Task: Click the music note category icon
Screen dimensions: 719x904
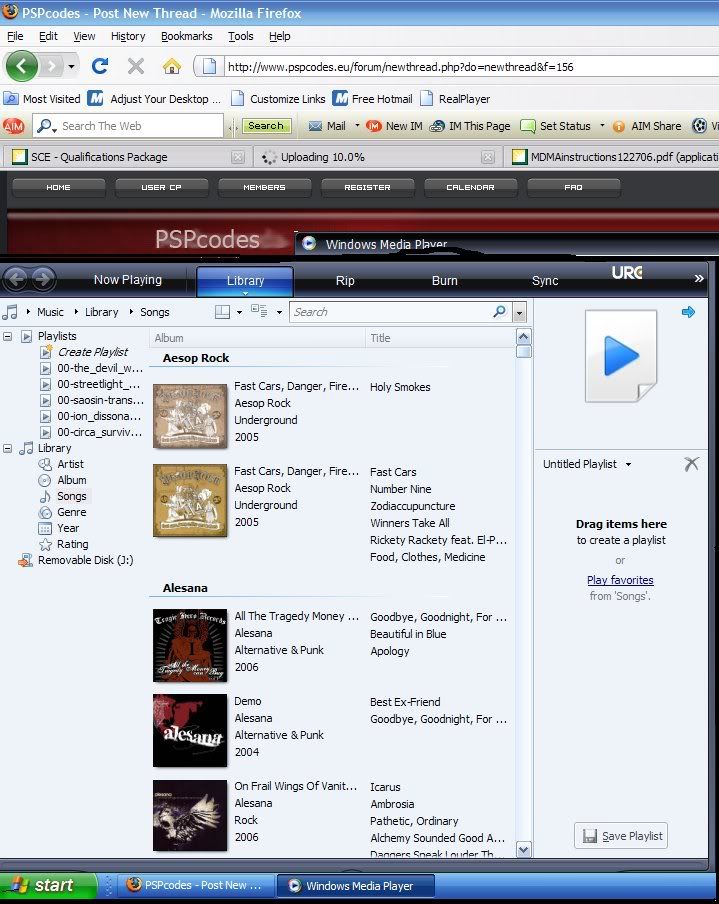Action: click(10, 312)
